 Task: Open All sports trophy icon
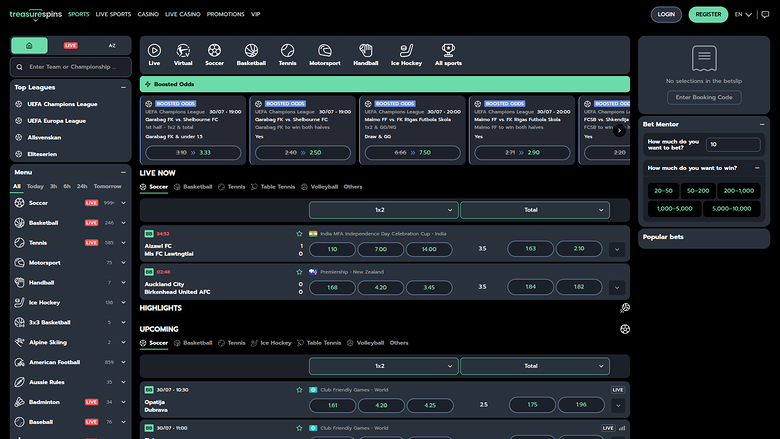(448, 52)
